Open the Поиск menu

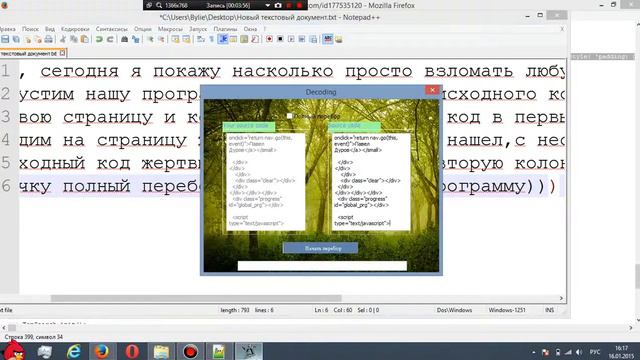(x=31, y=29)
